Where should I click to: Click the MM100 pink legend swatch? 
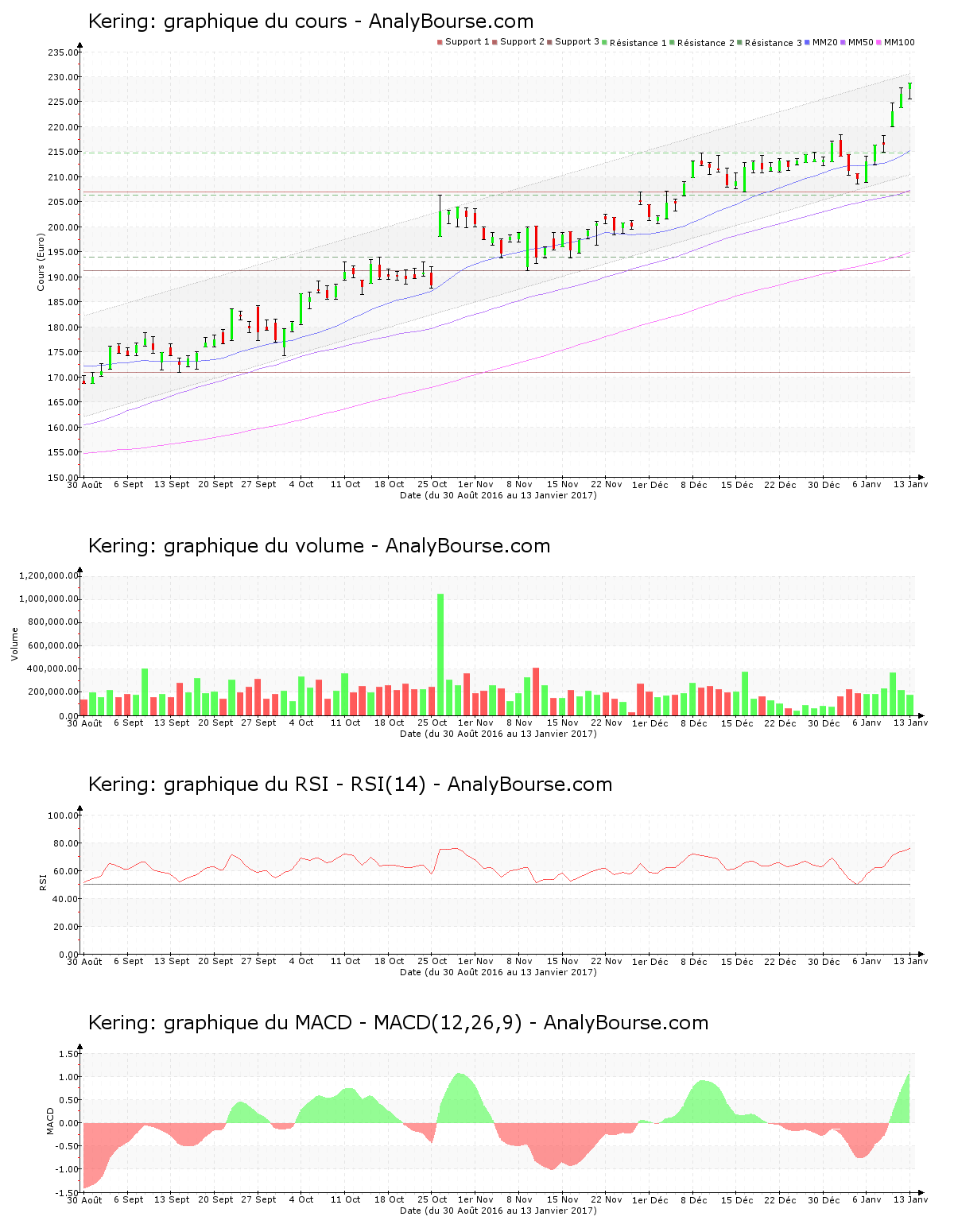(x=878, y=42)
